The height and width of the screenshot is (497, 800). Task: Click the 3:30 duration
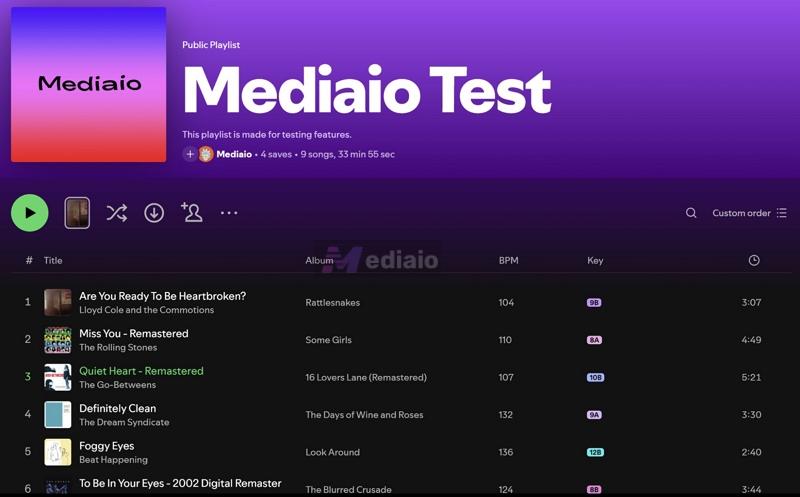pos(751,415)
